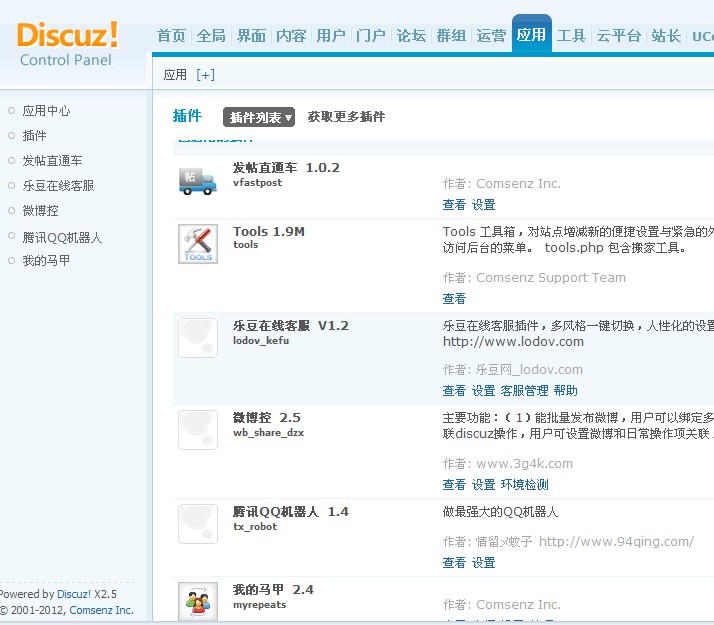714x625 pixels.
Task: Switch to the 全局 tab
Action: (x=211, y=36)
